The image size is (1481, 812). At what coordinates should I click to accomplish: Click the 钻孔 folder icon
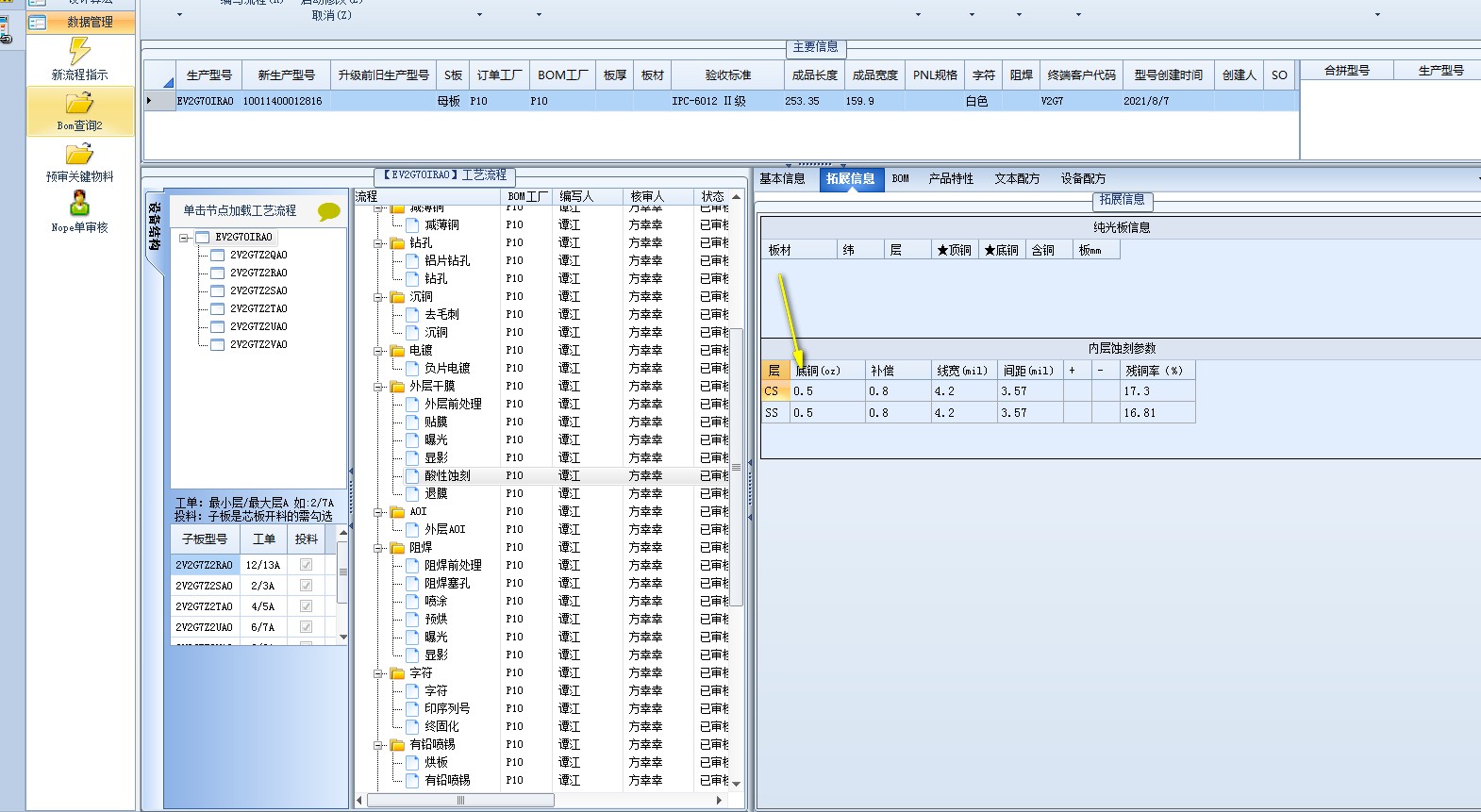(398, 243)
